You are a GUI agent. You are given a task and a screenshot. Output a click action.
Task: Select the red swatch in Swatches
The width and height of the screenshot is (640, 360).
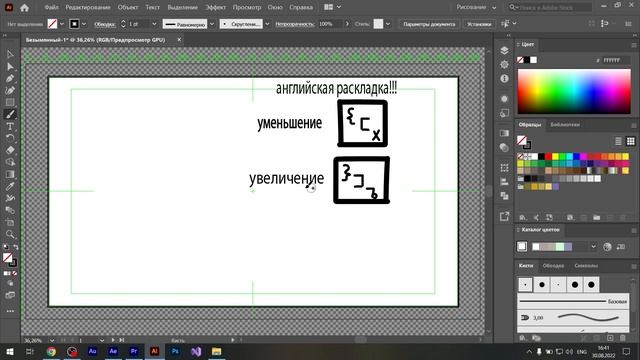click(549, 156)
